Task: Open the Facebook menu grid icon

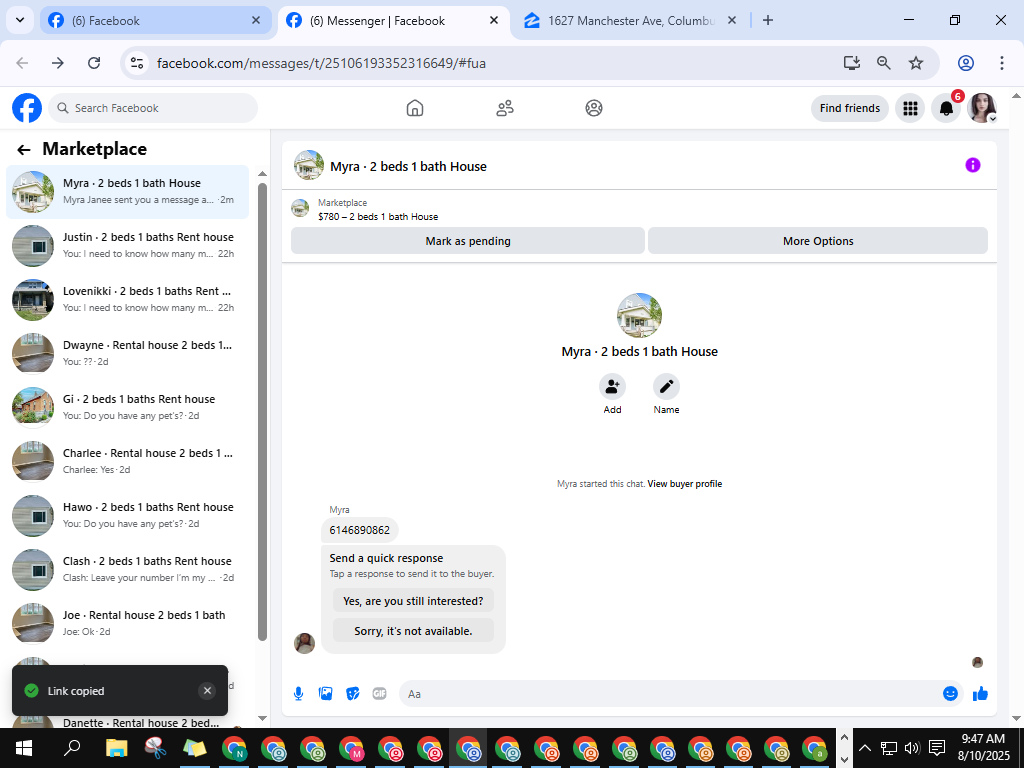Action: coord(910,108)
